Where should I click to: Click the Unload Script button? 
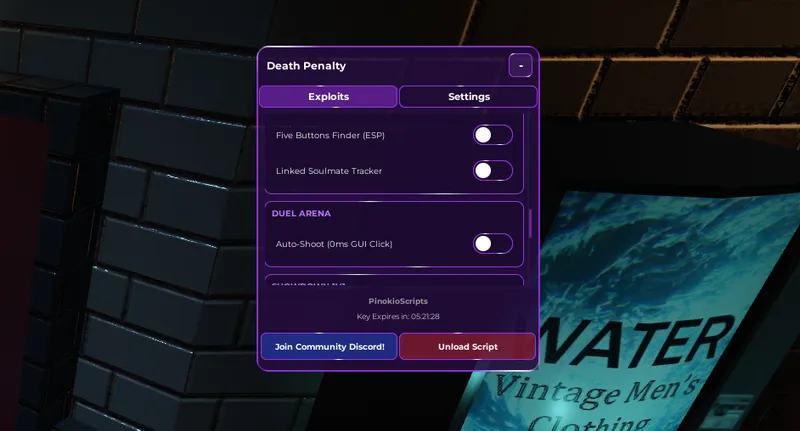[x=468, y=346]
